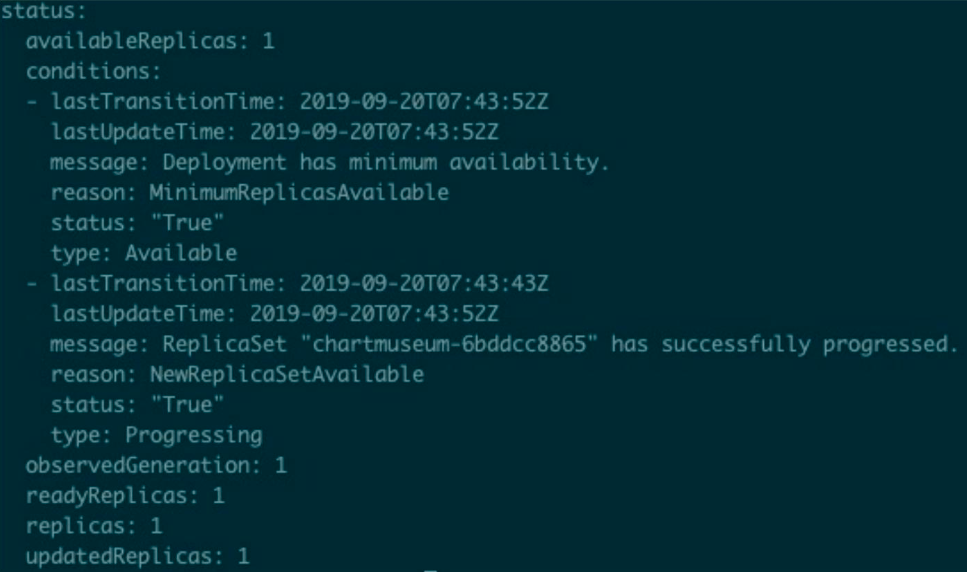Viewport: 967px width, 572px height.
Task: Click the updatedReplicas: 1 line
Action: click(x=137, y=555)
